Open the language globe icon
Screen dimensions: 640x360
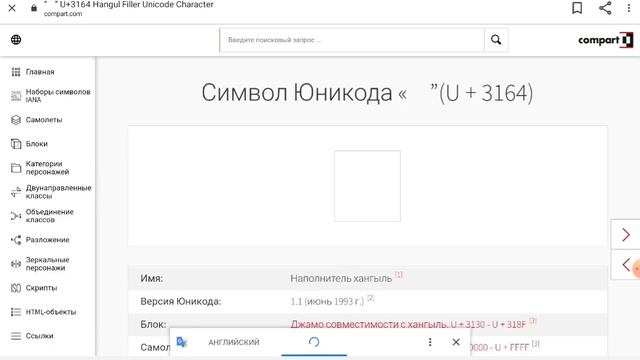tap(16, 40)
